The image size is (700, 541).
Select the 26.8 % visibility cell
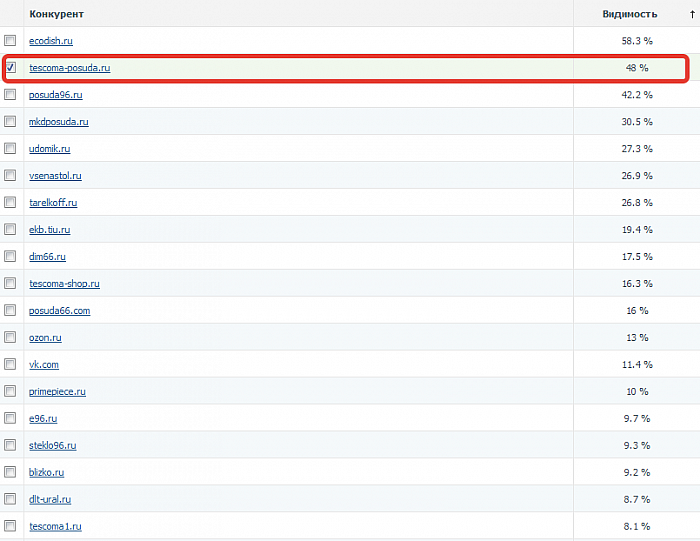click(x=637, y=203)
